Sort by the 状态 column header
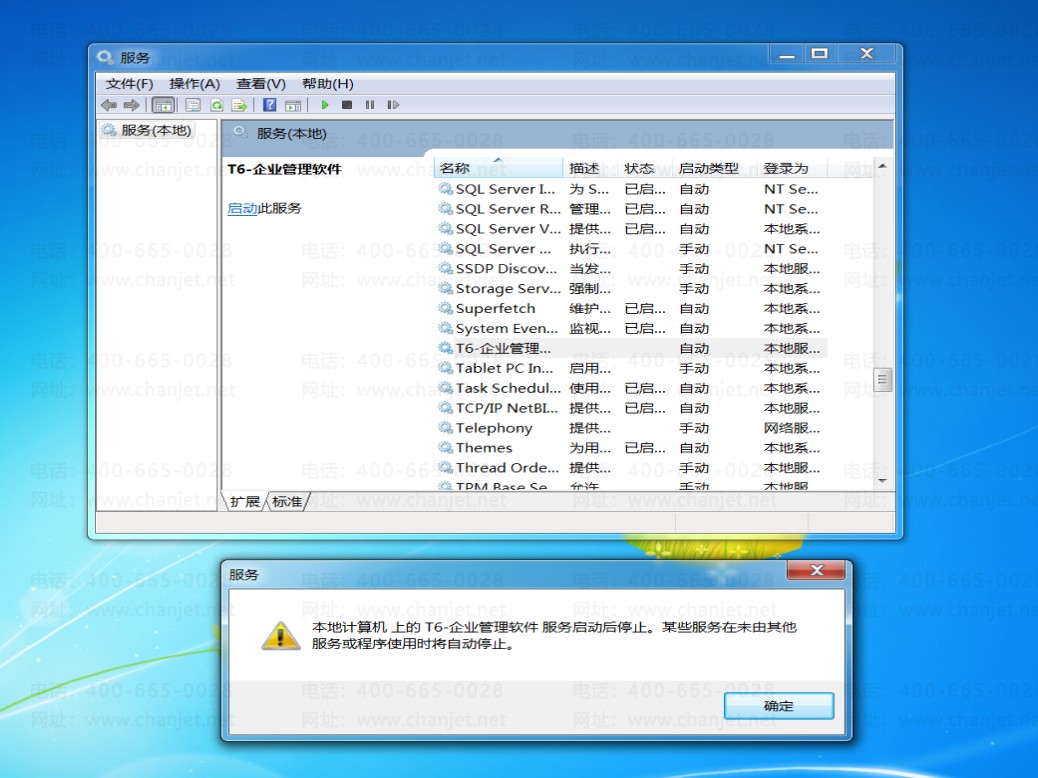Viewport: 1038px width, 778px height. coord(645,168)
